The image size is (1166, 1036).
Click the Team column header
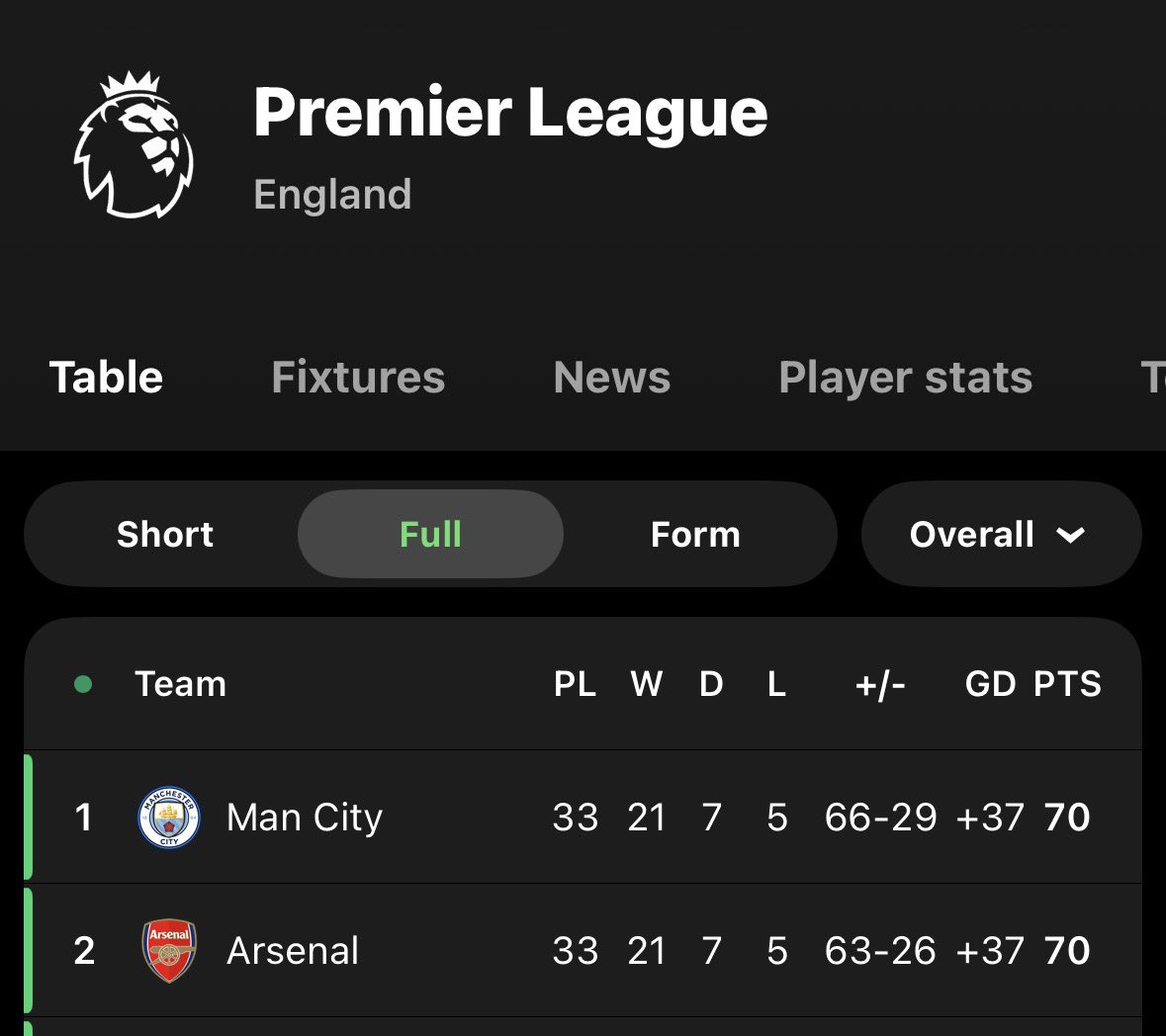180,684
